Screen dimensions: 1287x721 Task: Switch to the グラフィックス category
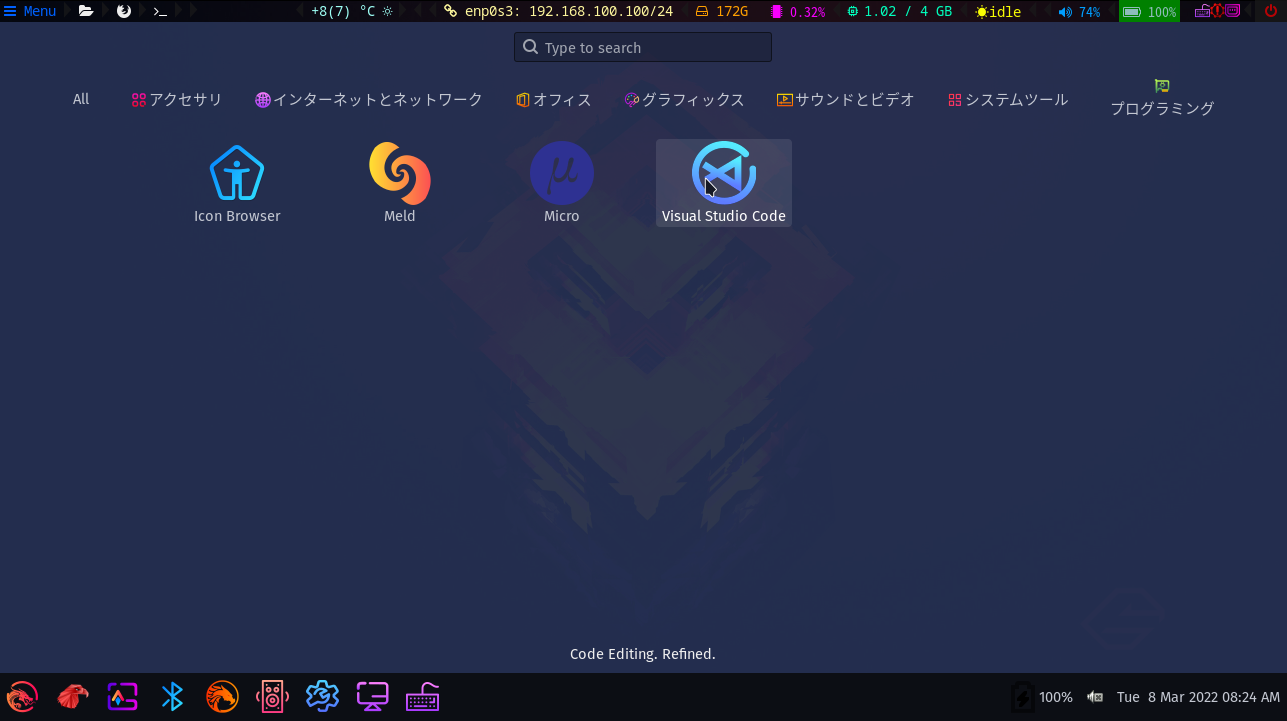pyautogui.click(x=685, y=99)
